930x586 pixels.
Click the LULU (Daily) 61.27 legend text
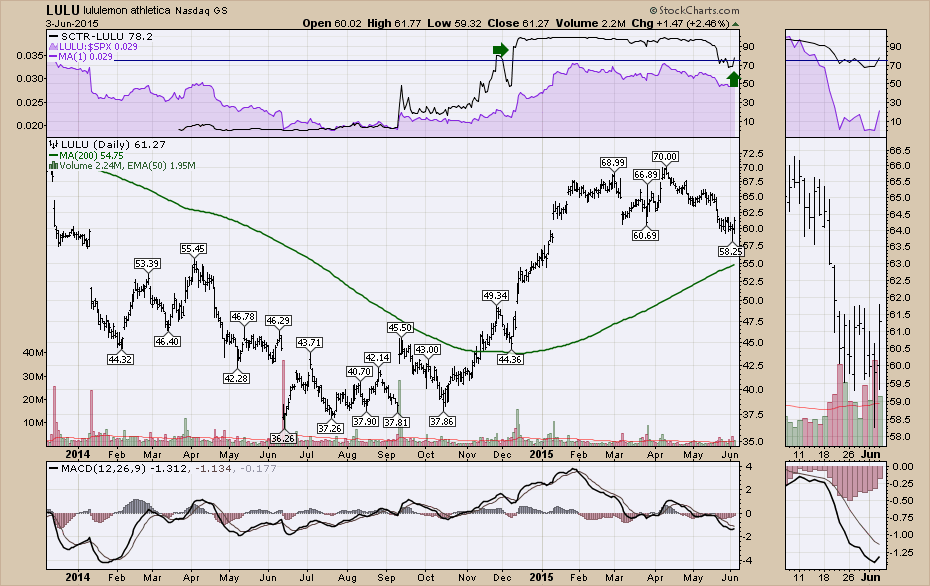click(113, 144)
